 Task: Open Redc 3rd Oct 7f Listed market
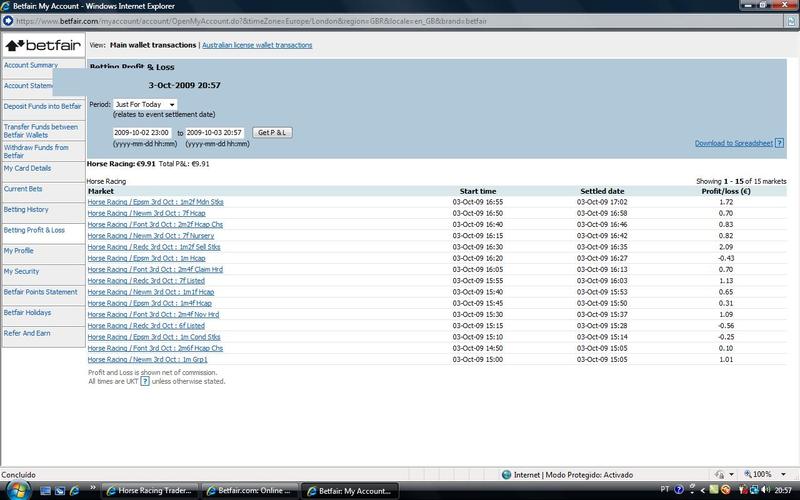pyautogui.click(x=146, y=281)
